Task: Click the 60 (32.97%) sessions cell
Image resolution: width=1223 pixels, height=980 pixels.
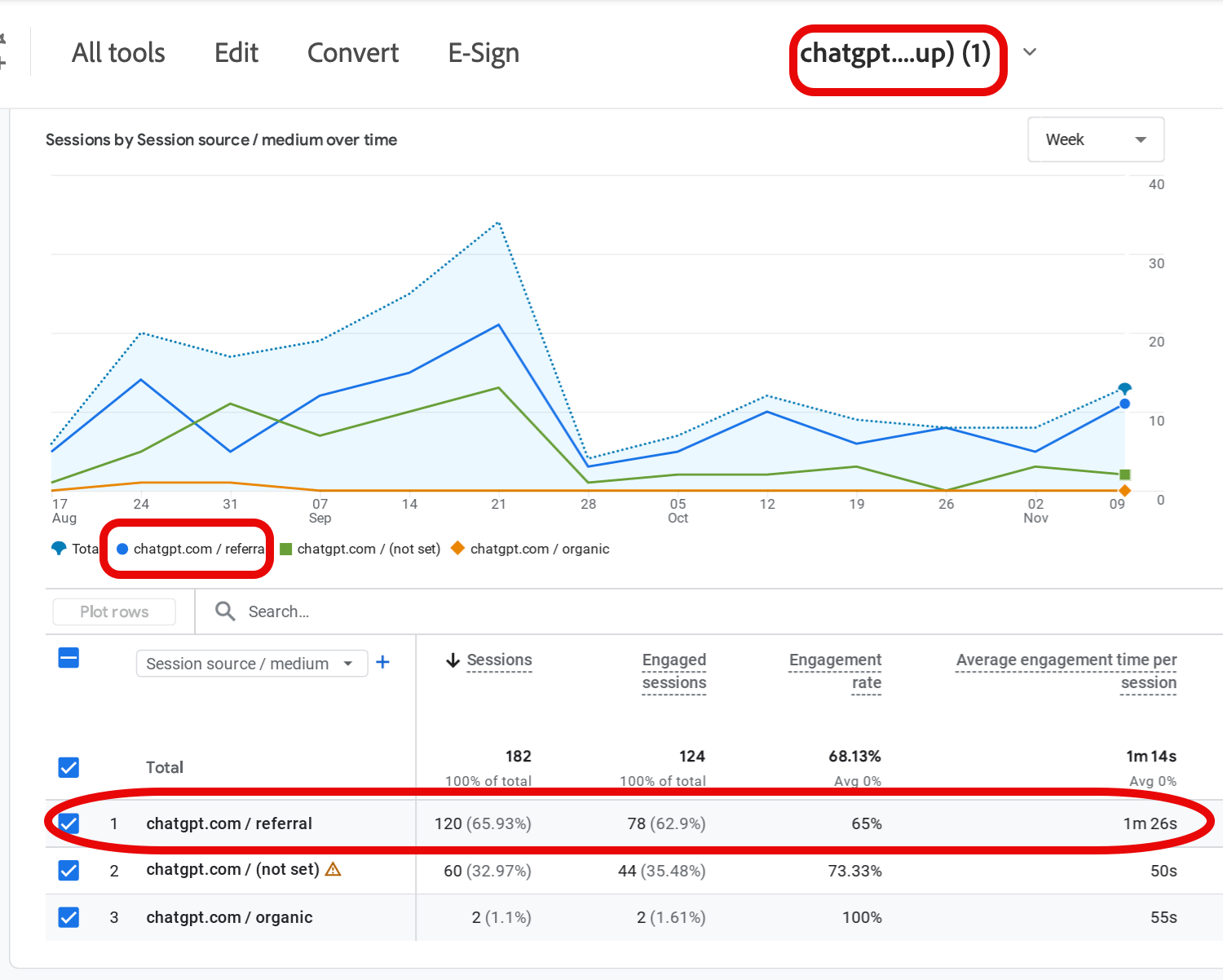Action: pos(488,871)
